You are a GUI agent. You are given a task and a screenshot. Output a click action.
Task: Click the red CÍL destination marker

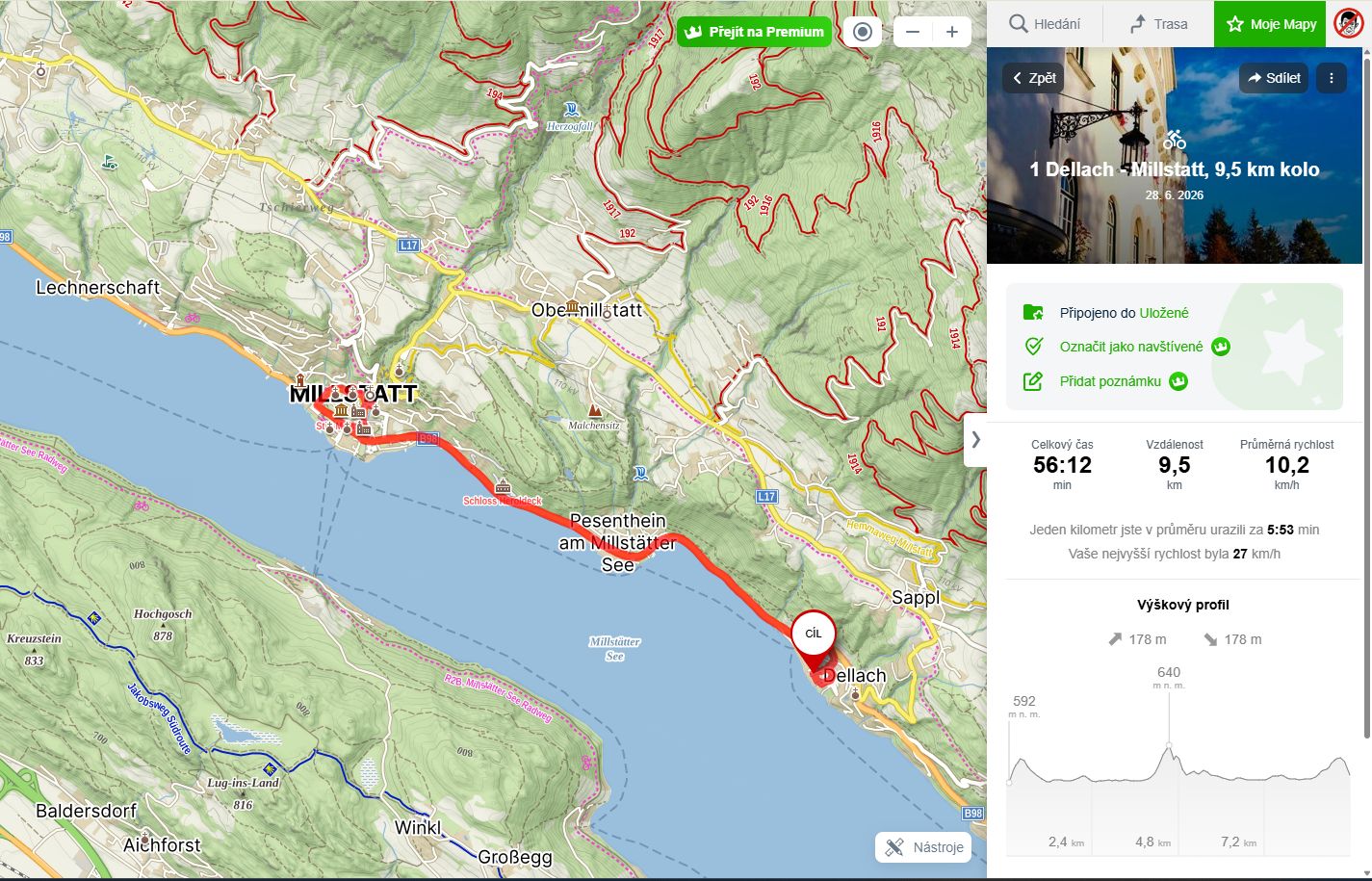pos(814,635)
